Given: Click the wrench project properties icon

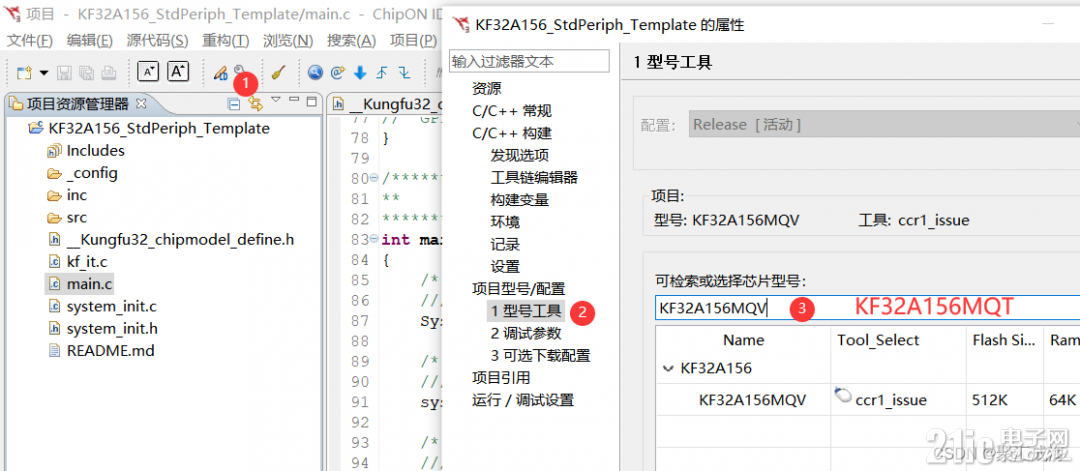Looking at the screenshot, I should pyautogui.click(x=239, y=70).
